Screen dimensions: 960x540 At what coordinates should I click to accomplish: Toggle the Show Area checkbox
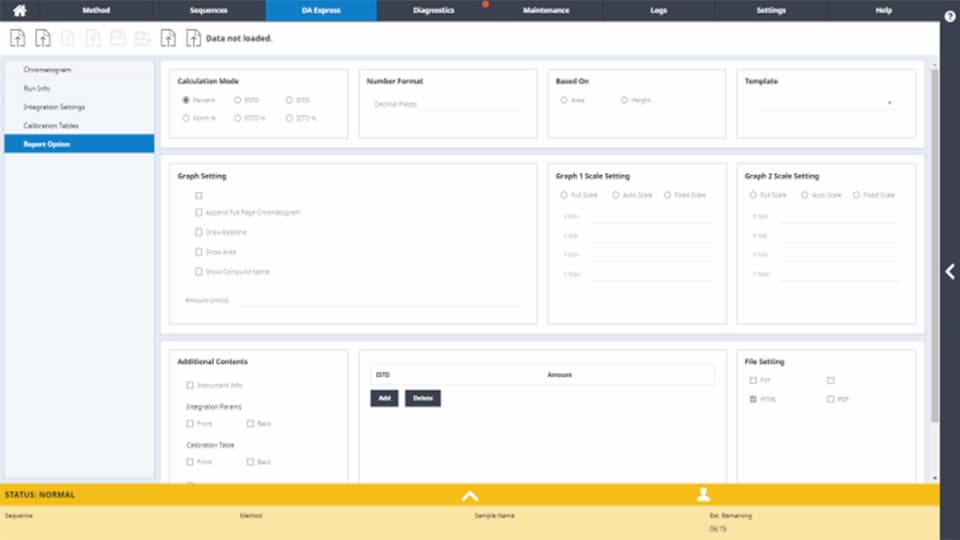click(x=198, y=252)
